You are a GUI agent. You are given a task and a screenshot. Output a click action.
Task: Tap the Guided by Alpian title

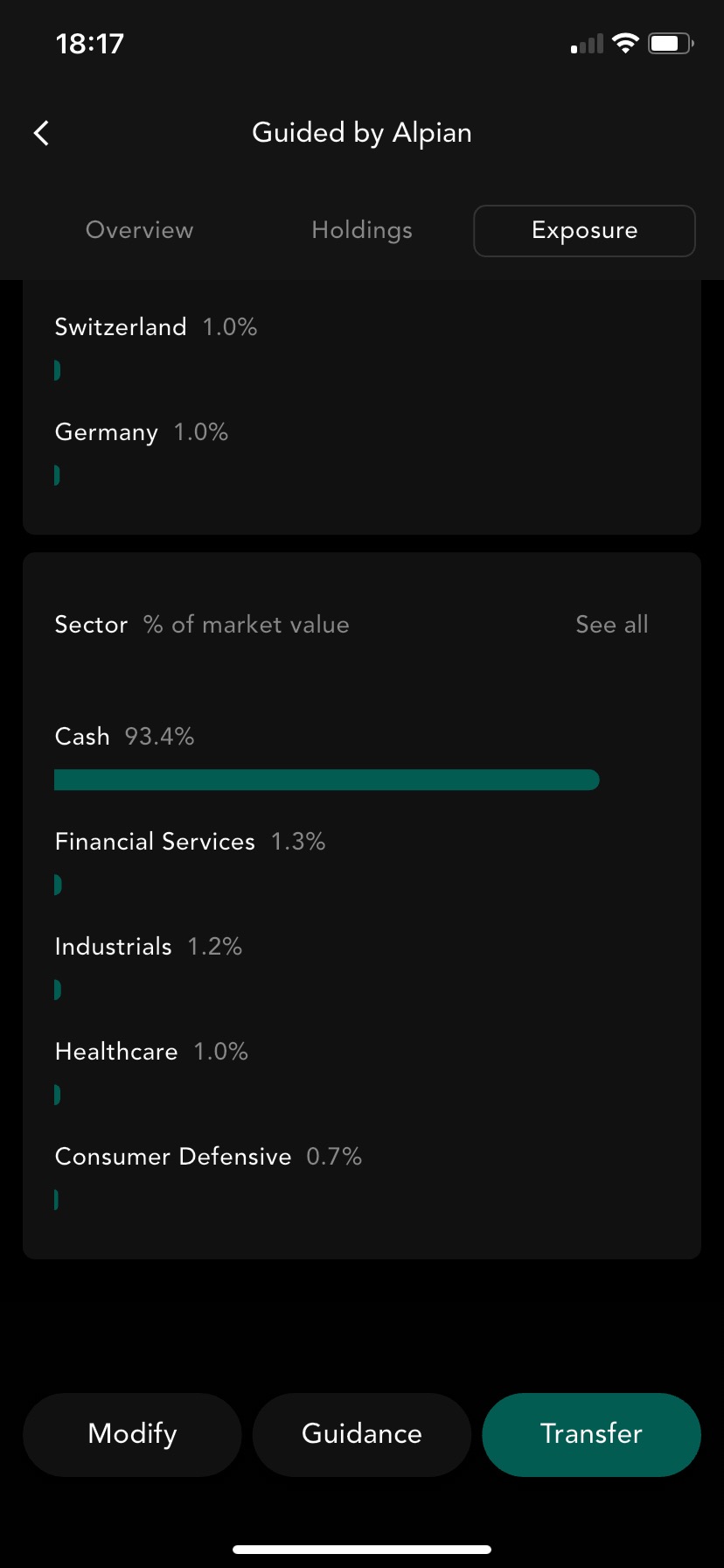coord(362,133)
